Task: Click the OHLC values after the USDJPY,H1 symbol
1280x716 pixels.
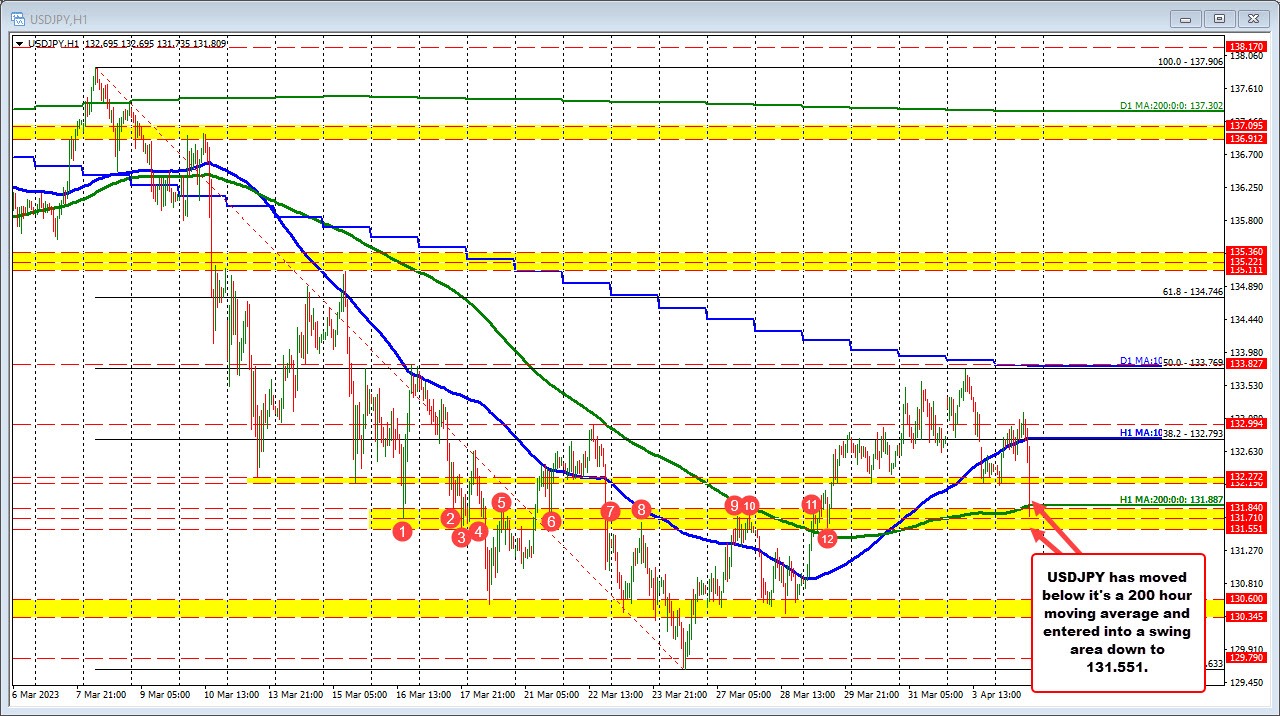Action: point(156,43)
